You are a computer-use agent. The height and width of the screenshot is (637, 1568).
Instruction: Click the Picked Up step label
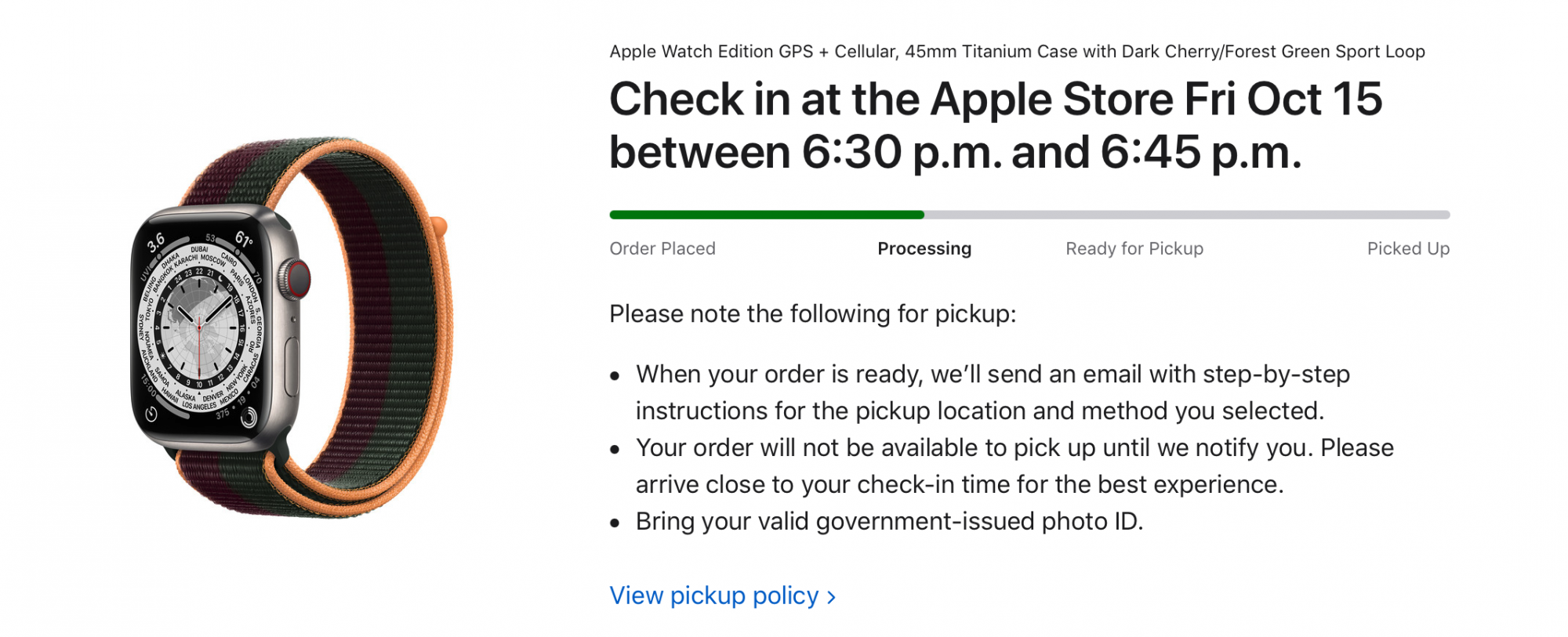click(x=1408, y=248)
